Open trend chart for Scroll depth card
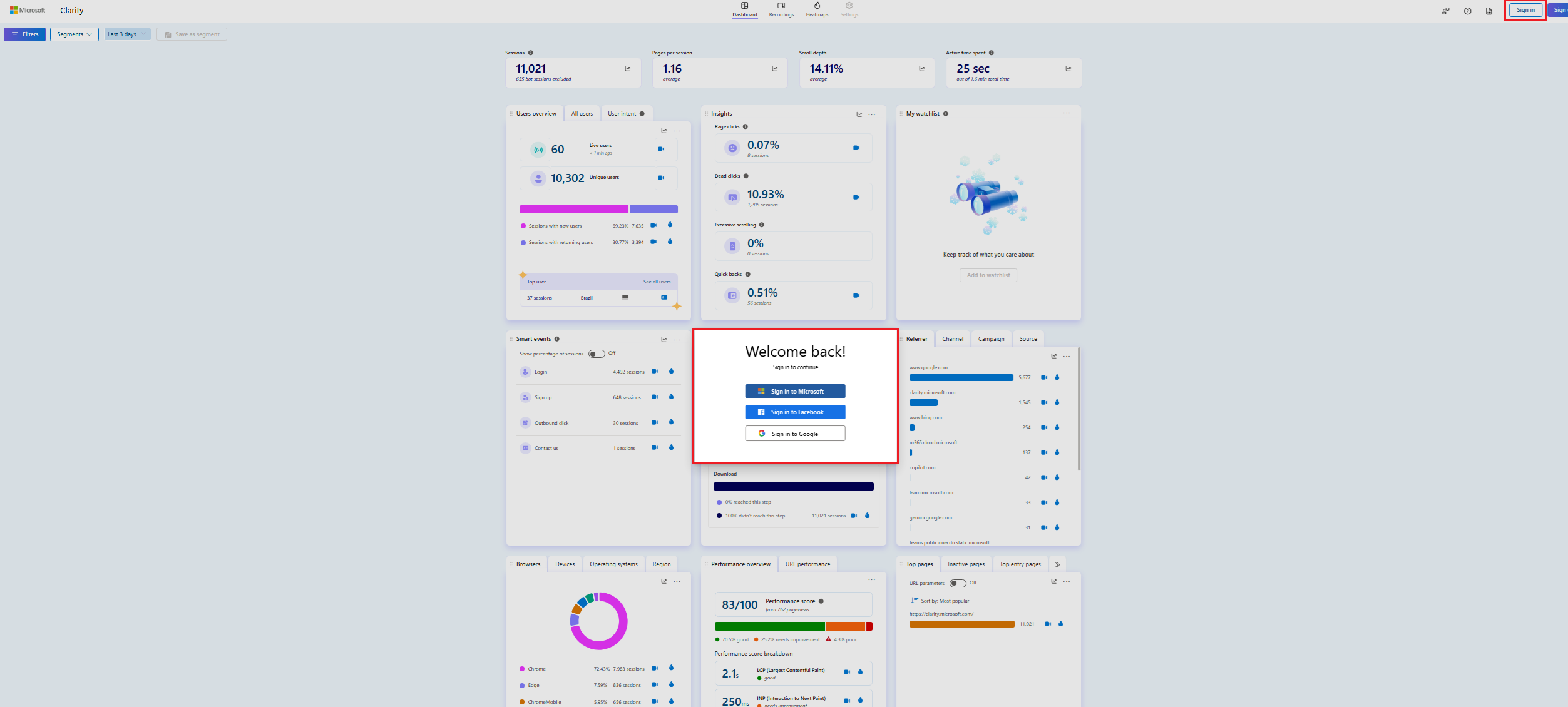This screenshot has height=707, width=1568. pos(921,69)
